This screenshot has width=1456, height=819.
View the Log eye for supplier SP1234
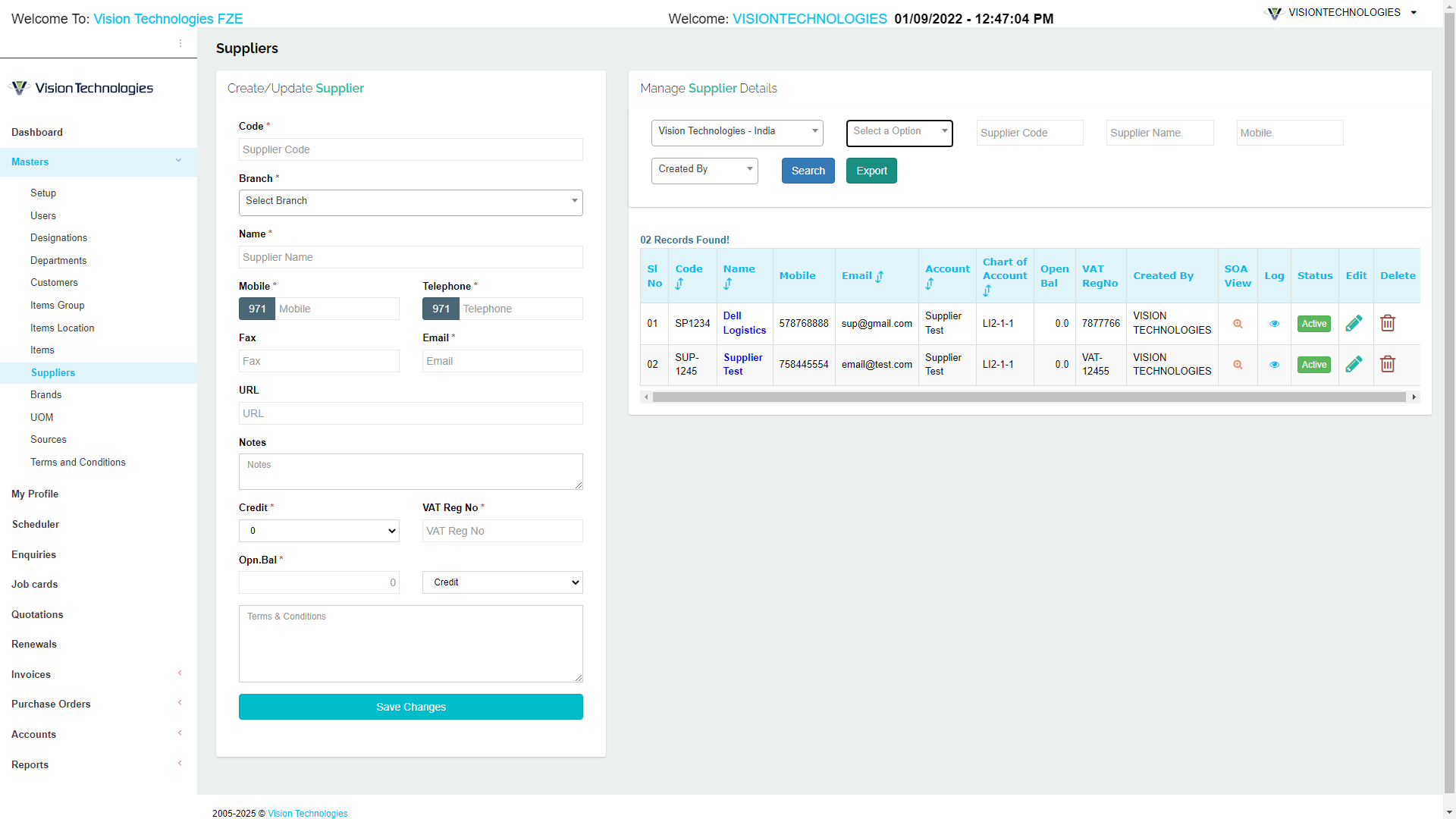[x=1275, y=323]
